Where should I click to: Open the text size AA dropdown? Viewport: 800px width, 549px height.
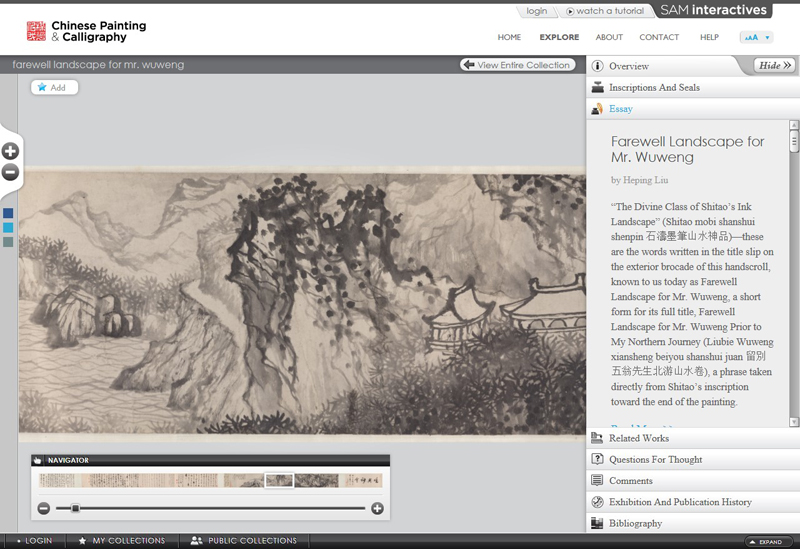click(x=756, y=37)
